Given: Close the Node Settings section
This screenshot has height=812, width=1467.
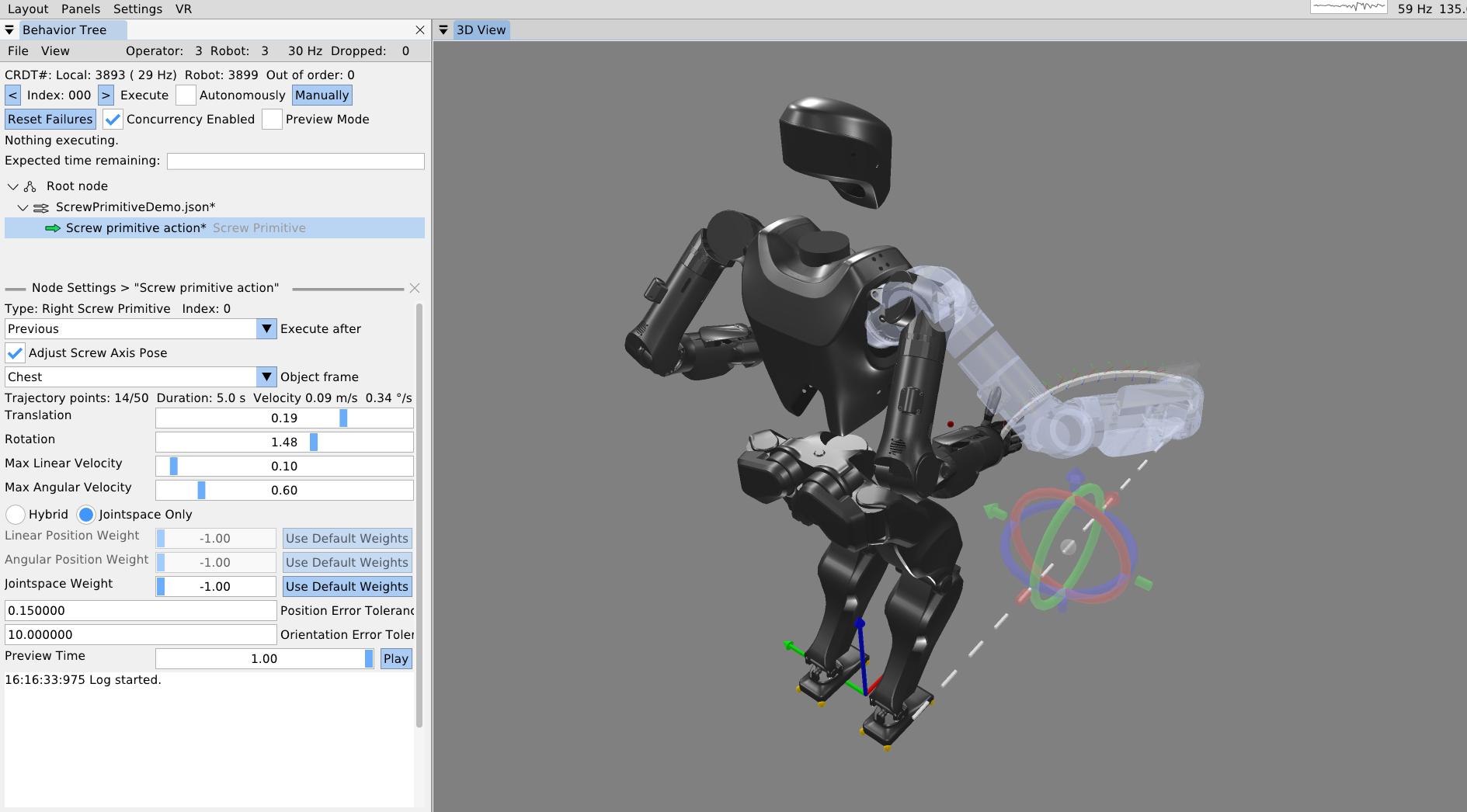Looking at the screenshot, I should (x=415, y=288).
